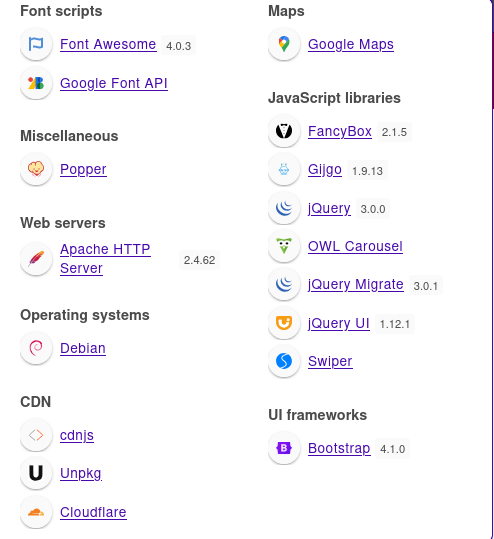Image resolution: width=494 pixels, height=539 pixels.
Task: Click the OWL Carousel owl icon
Action: 284,246
